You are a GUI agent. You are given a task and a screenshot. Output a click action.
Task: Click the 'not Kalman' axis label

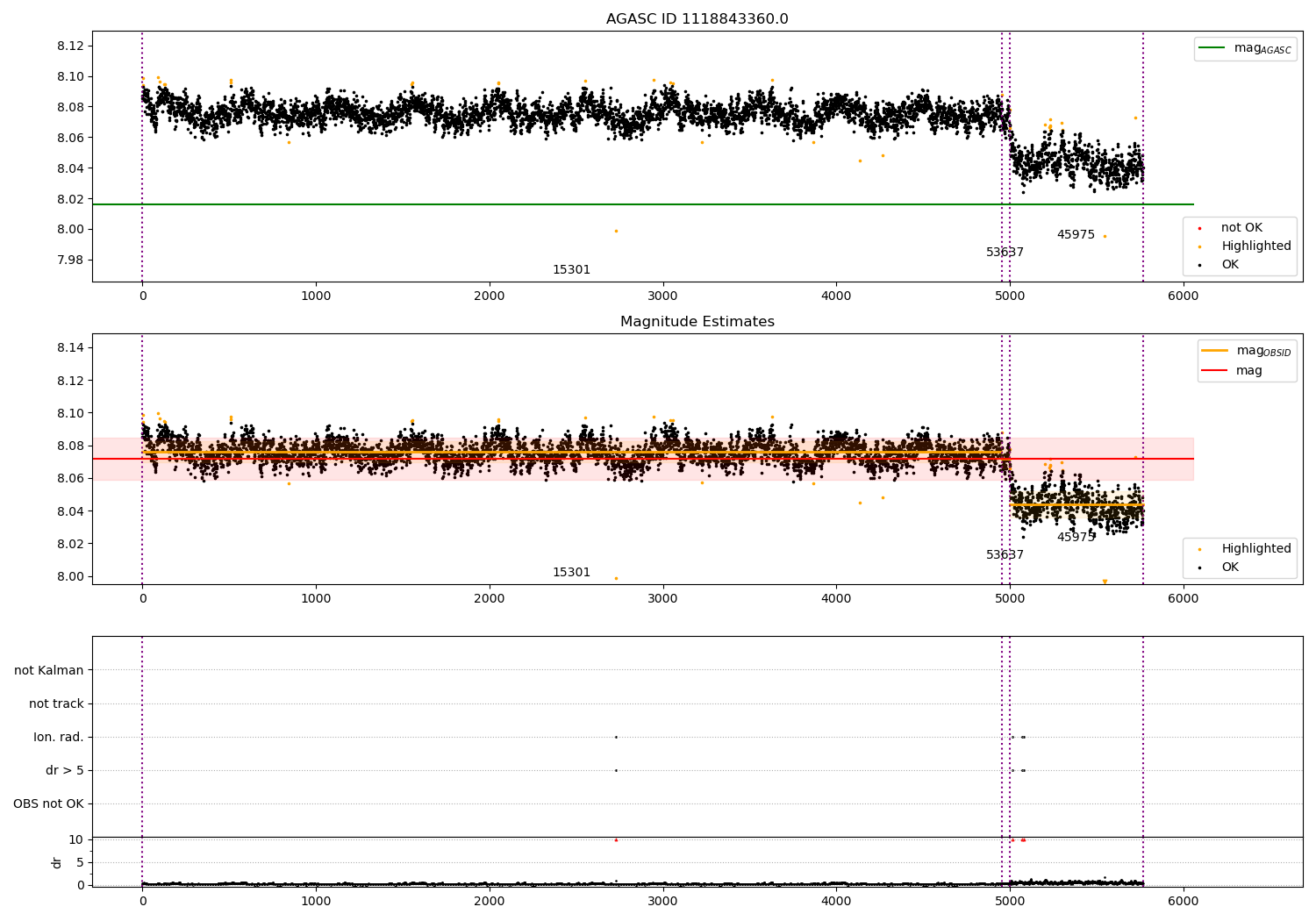(x=49, y=671)
